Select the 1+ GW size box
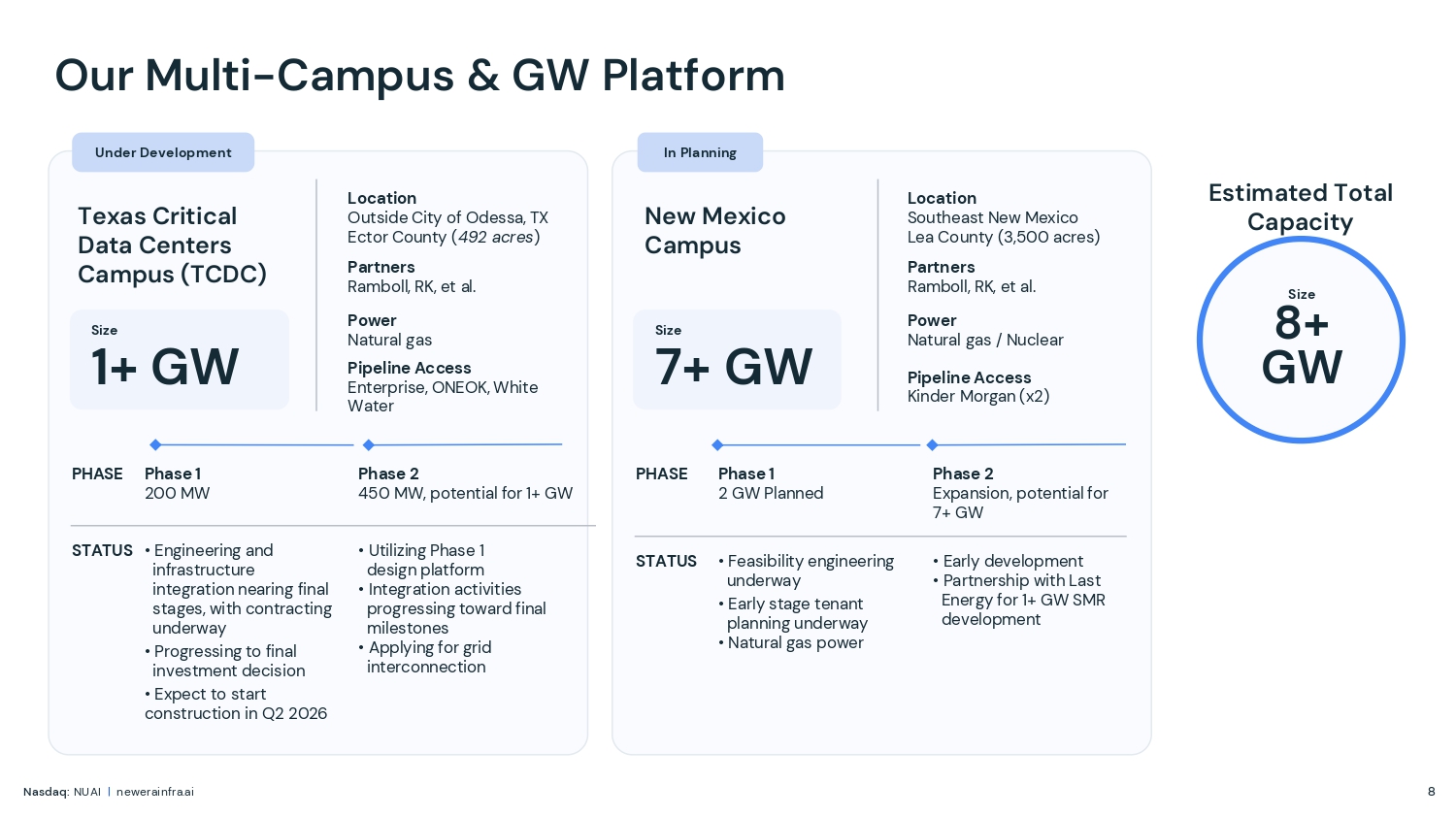Viewport: 1456px width, 817px height. coord(180,359)
